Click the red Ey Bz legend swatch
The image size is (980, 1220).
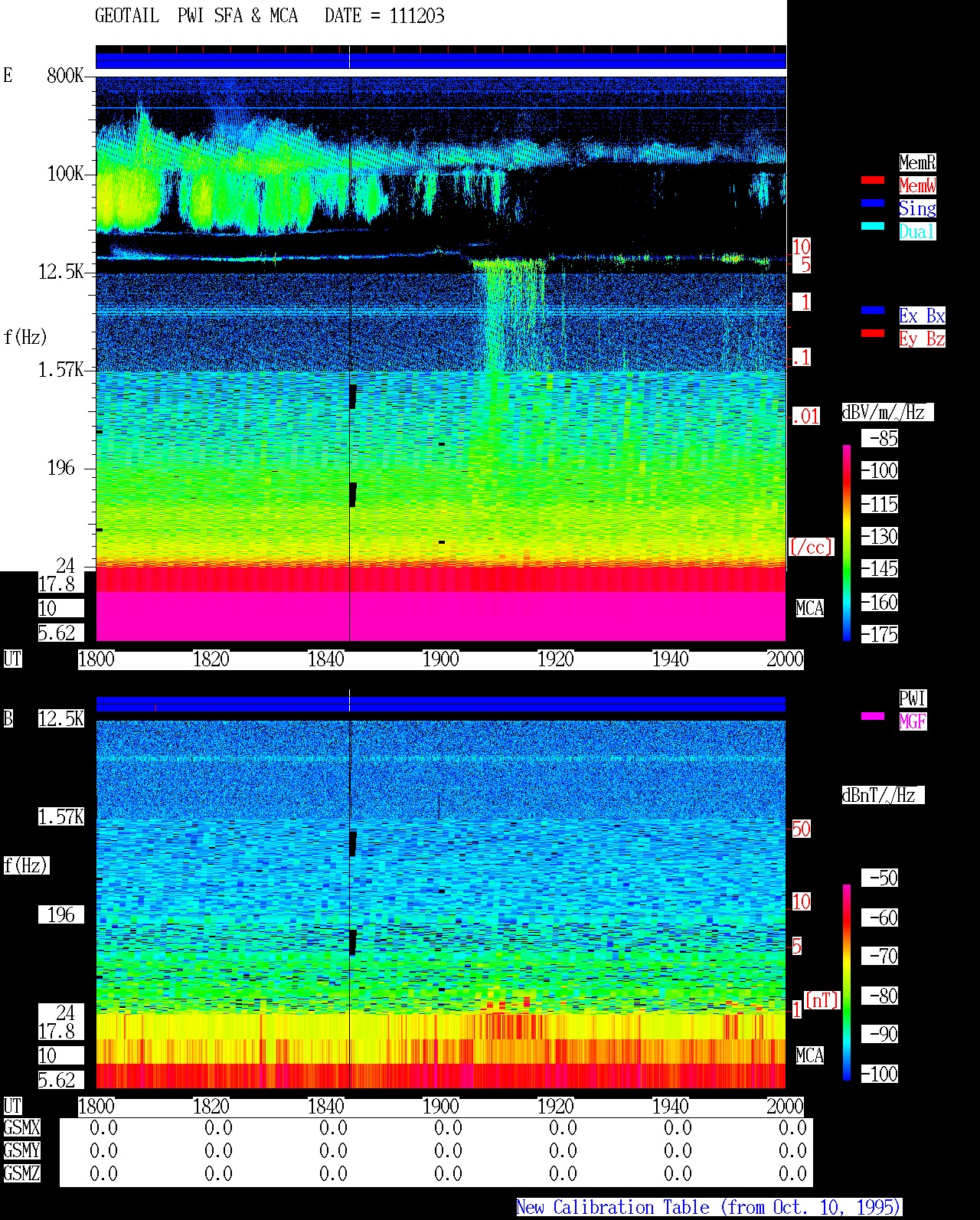coord(872,334)
